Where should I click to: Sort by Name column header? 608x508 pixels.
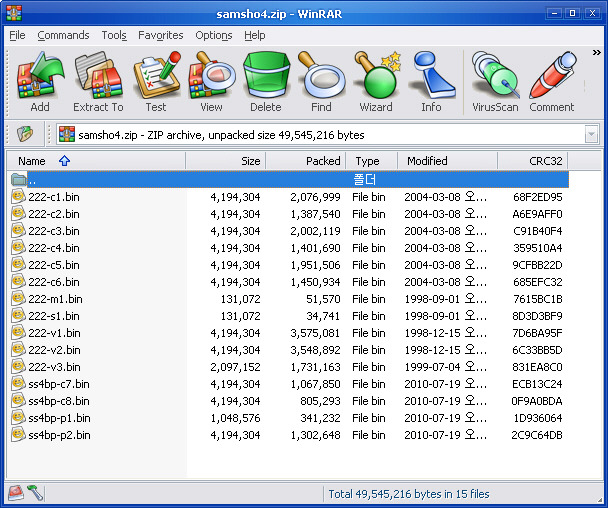(96, 161)
